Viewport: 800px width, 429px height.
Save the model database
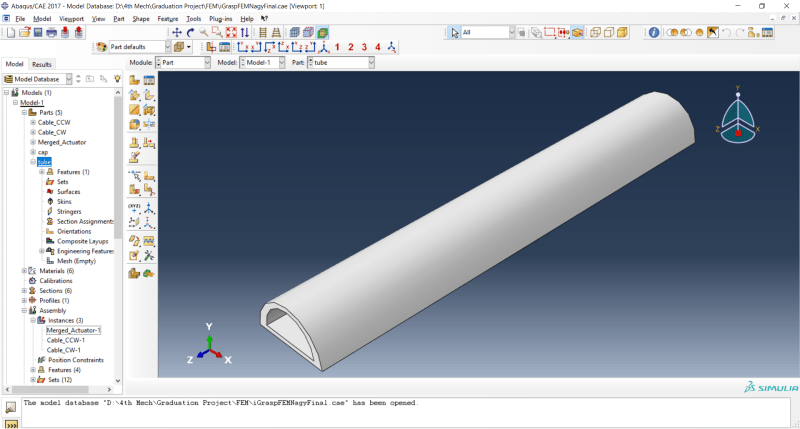(38, 33)
